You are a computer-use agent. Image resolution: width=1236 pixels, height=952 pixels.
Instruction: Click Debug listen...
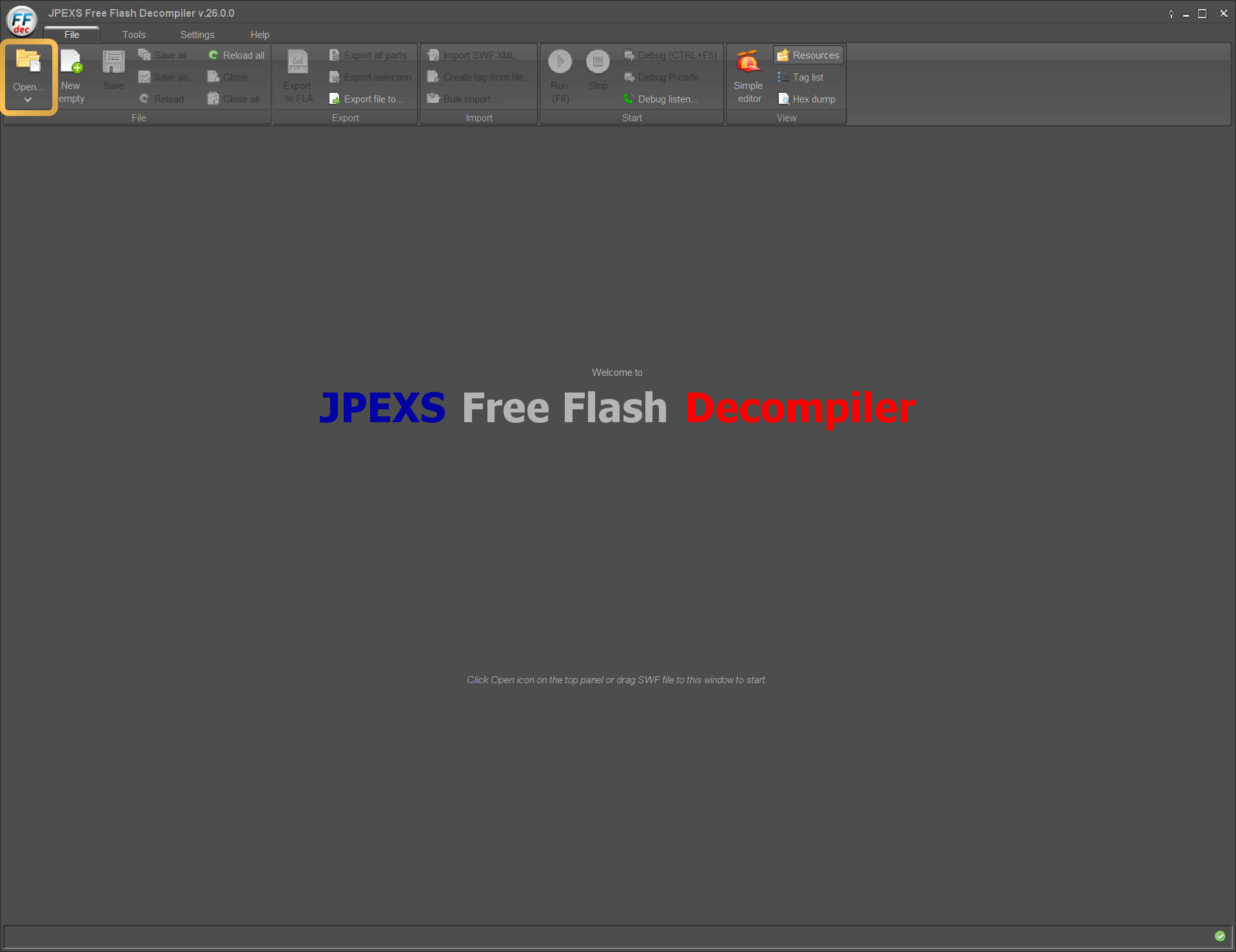661,99
